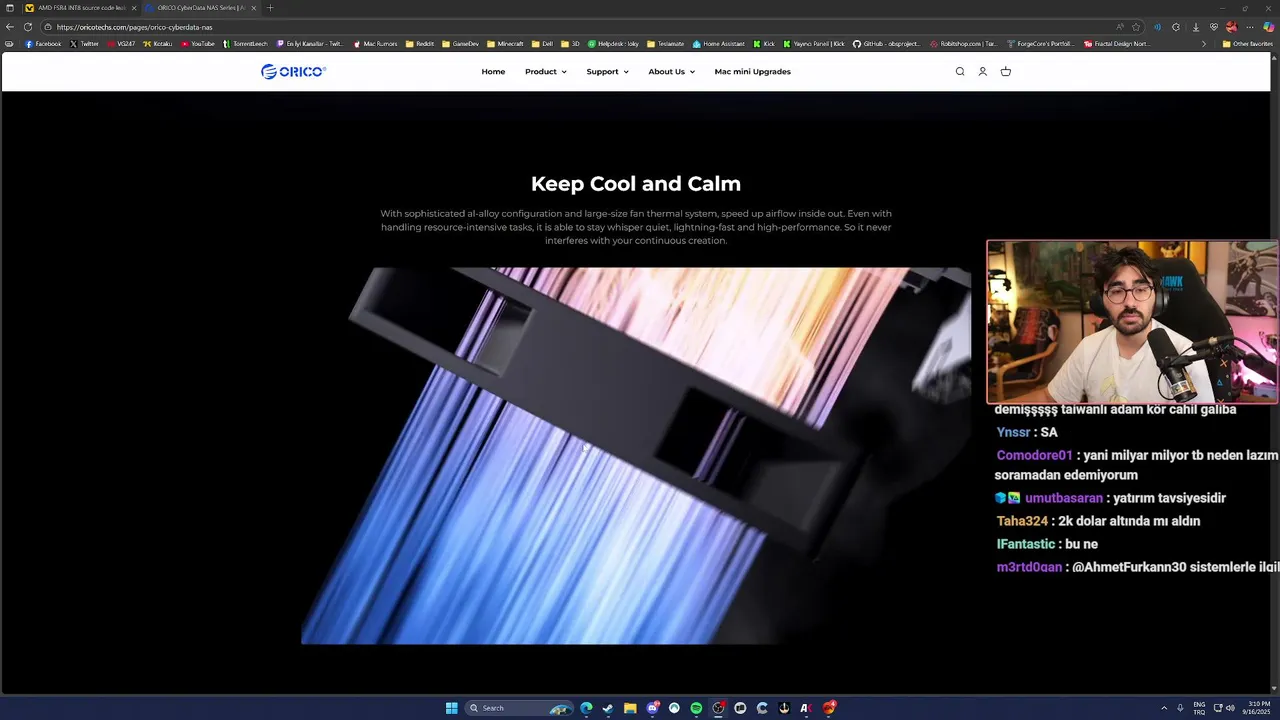
Task: Open the shopping cart icon
Action: 1006,71
